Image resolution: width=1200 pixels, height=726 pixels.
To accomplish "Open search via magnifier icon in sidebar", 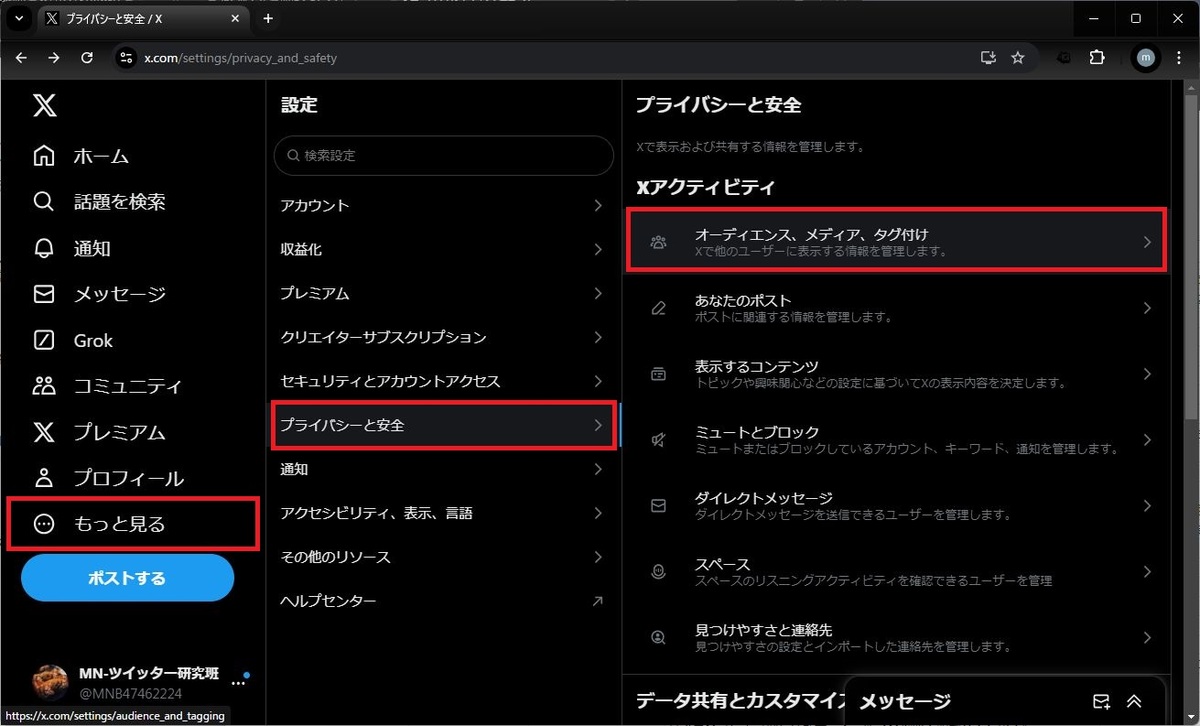I will pos(44,202).
